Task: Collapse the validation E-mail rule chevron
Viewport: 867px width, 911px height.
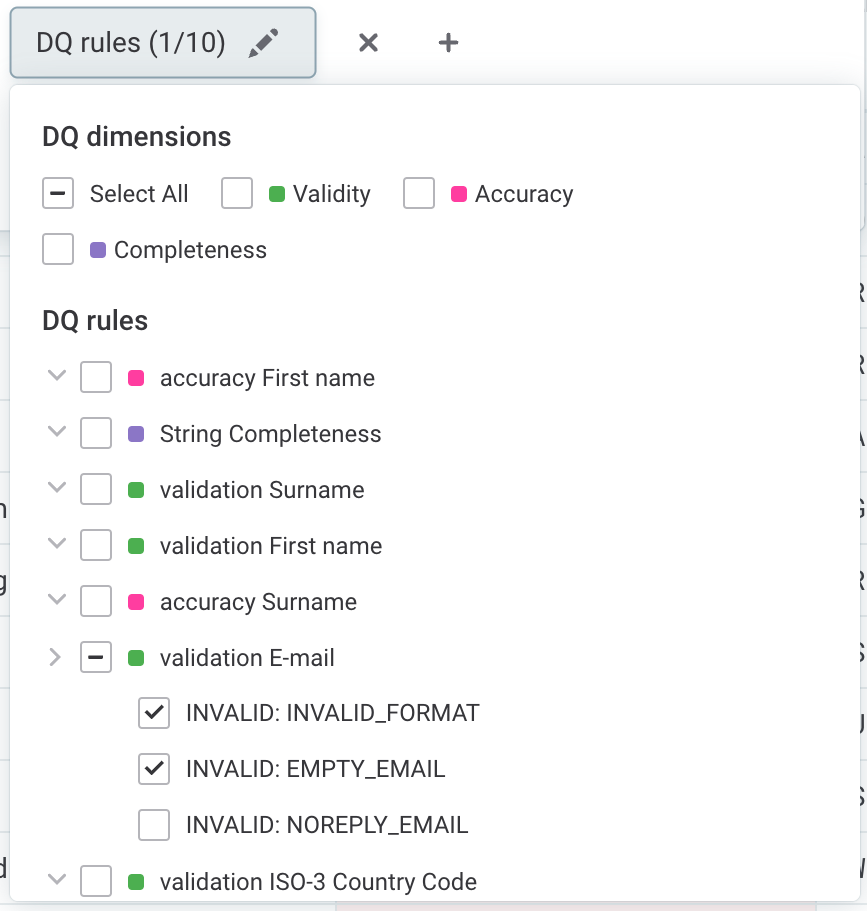Action: (x=57, y=657)
